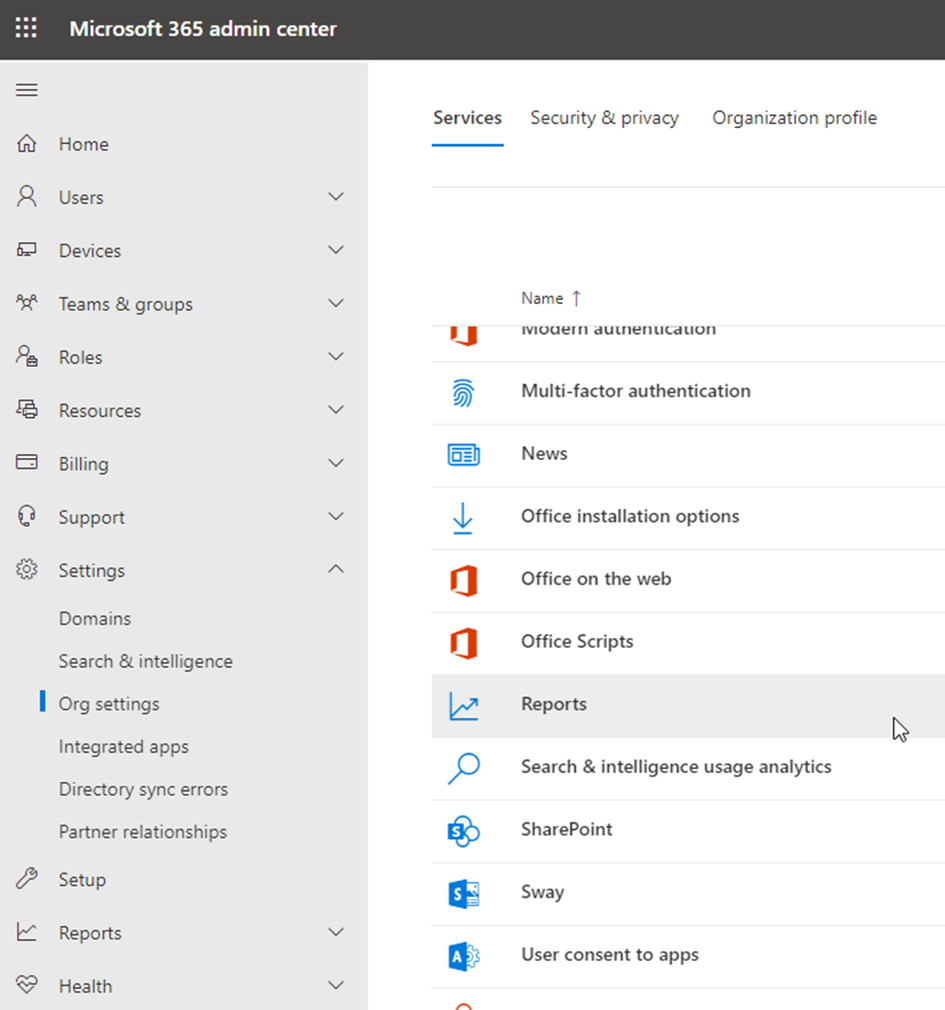Open the Organization profile tab
The image size is (945, 1010).
[794, 118]
